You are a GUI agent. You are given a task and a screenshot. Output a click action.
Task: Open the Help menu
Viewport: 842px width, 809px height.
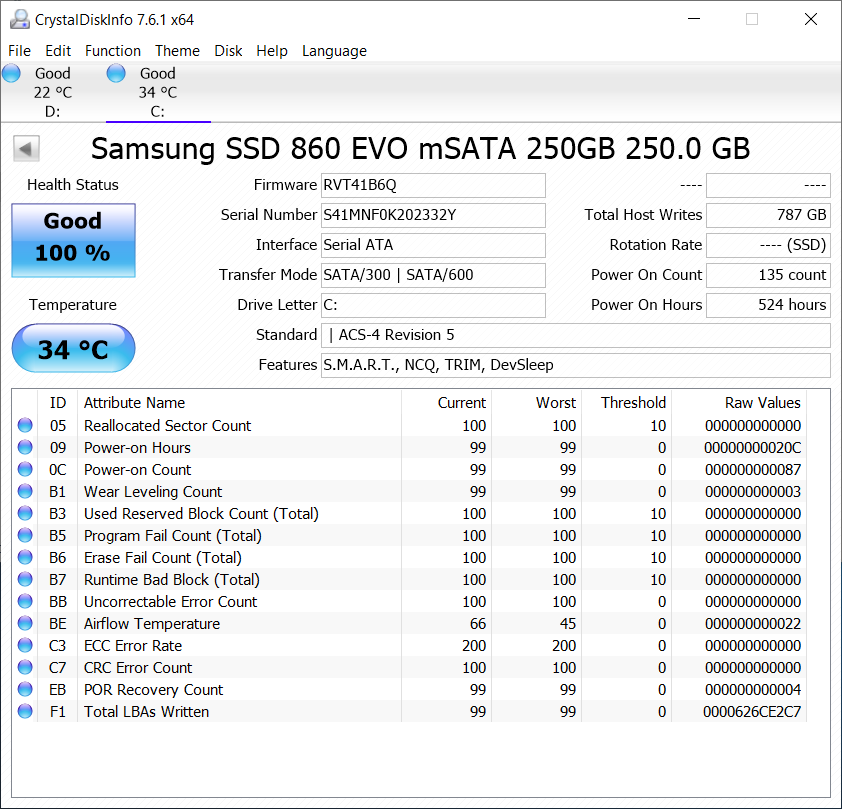coord(272,50)
